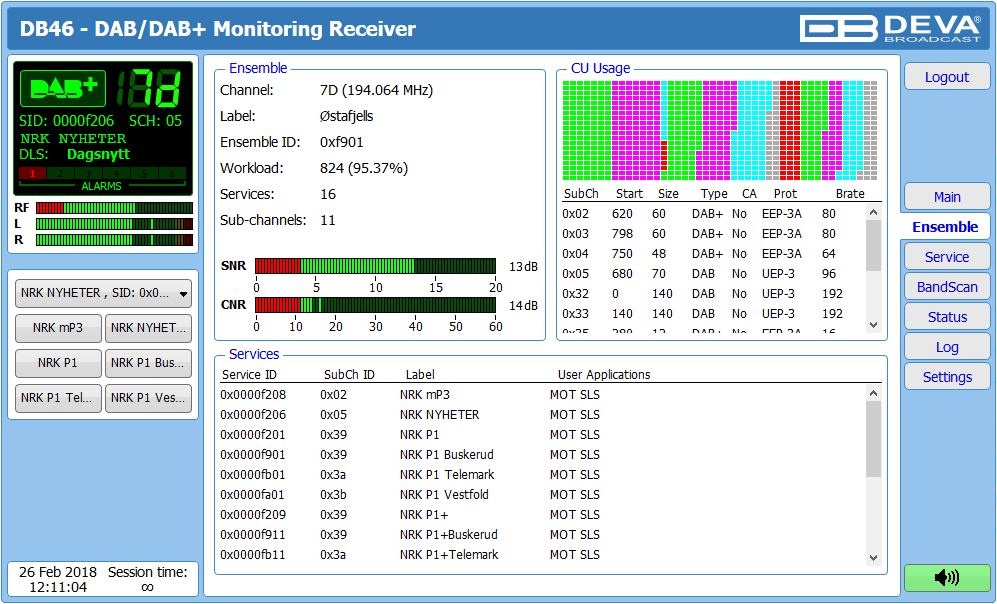Select NRK P1 Vestfold service row
The image size is (997, 604).
(542, 495)
